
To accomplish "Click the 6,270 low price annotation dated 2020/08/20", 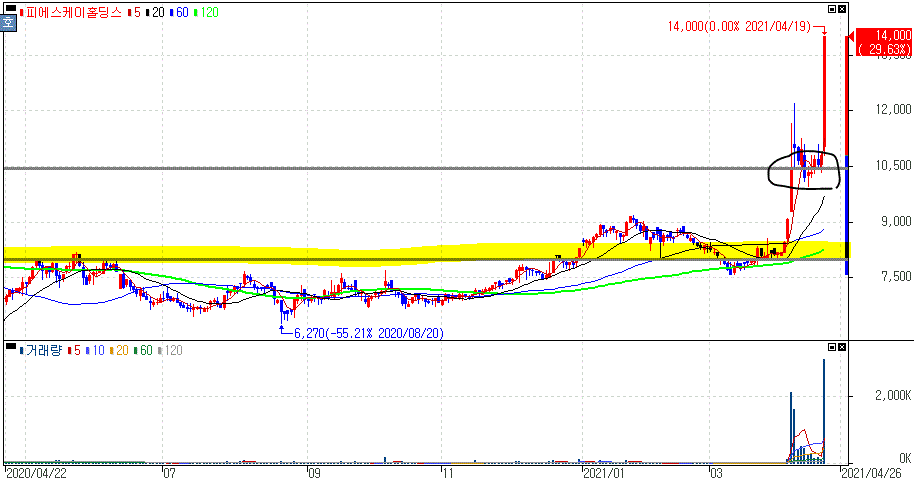I will (x=368, y=333).
